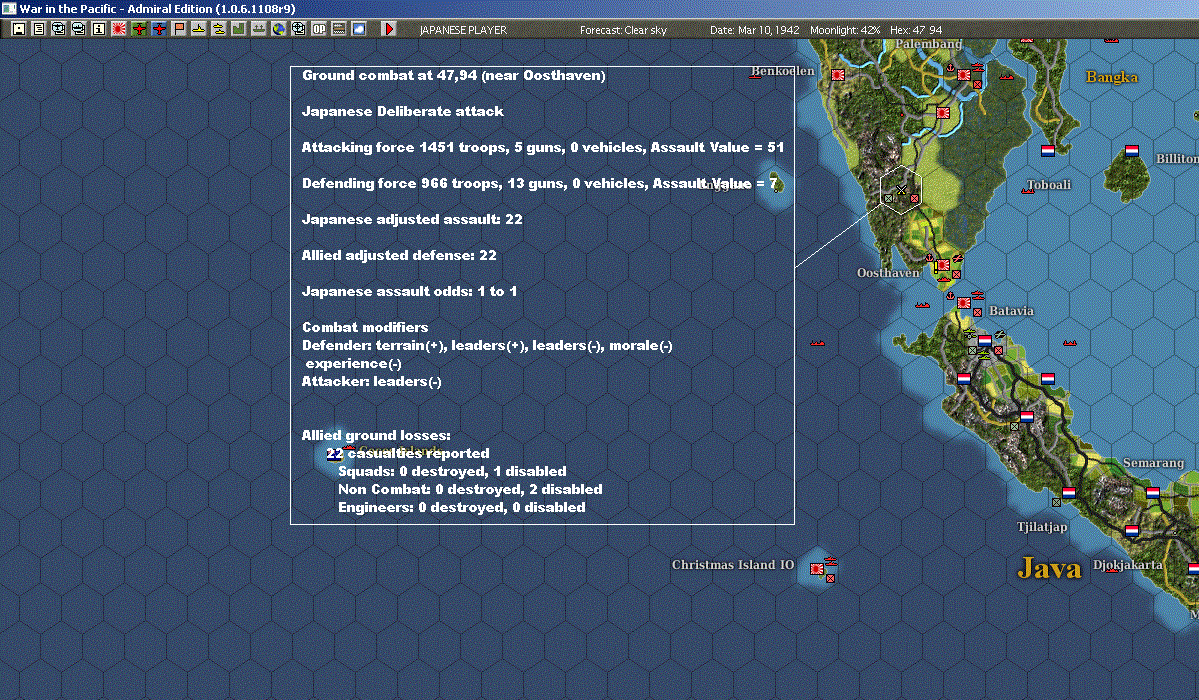Click the globe toolbar icon

tap(279, 29)
